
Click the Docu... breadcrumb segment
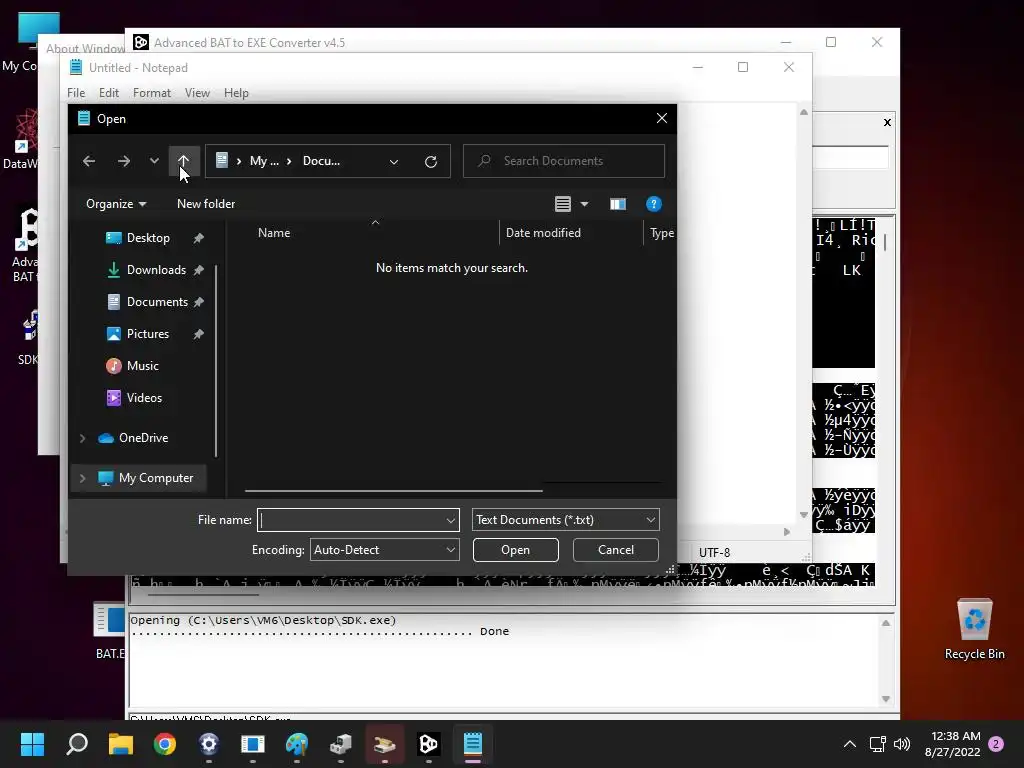[321, 161]
